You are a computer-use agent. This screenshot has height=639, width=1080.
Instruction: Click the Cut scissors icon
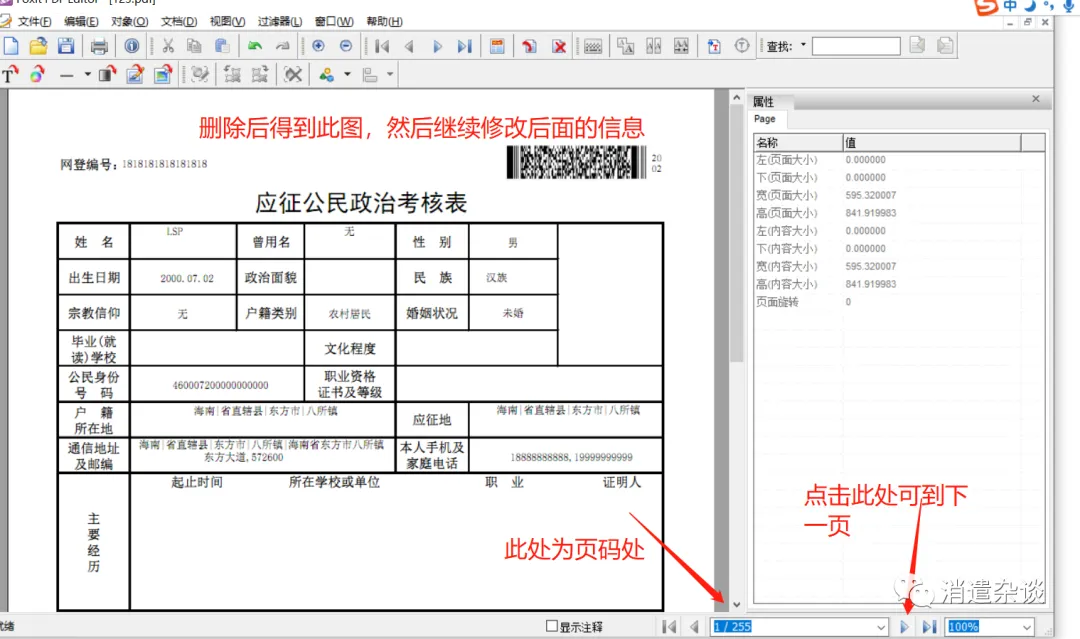click(168, 46)
